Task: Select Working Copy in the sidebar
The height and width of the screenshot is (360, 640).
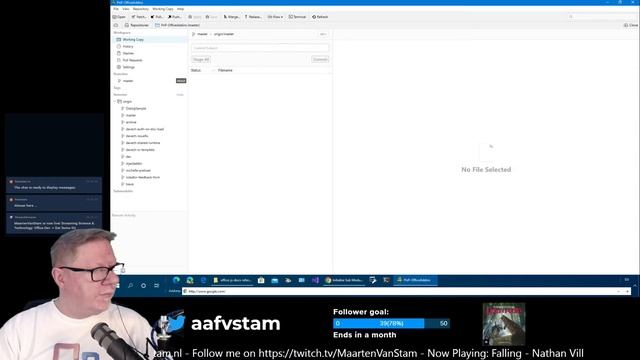Action: [x=149, y=40]
